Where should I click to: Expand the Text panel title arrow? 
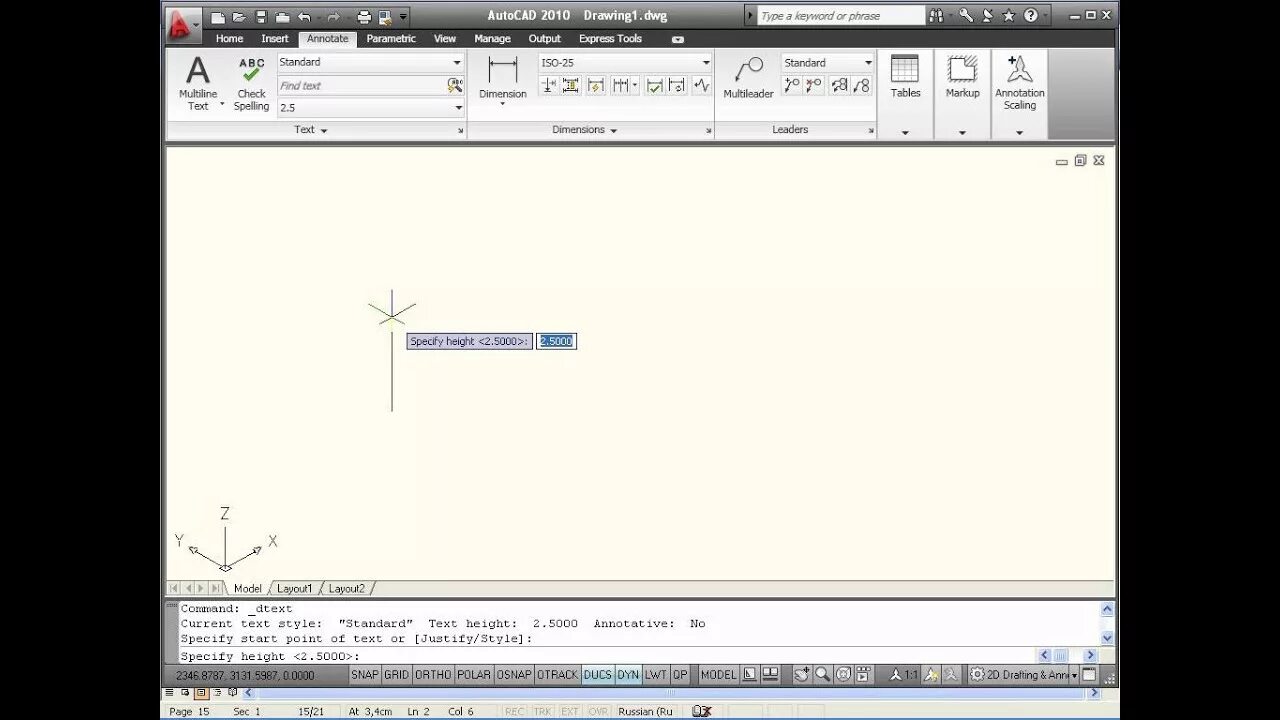[x=324, y=130]
